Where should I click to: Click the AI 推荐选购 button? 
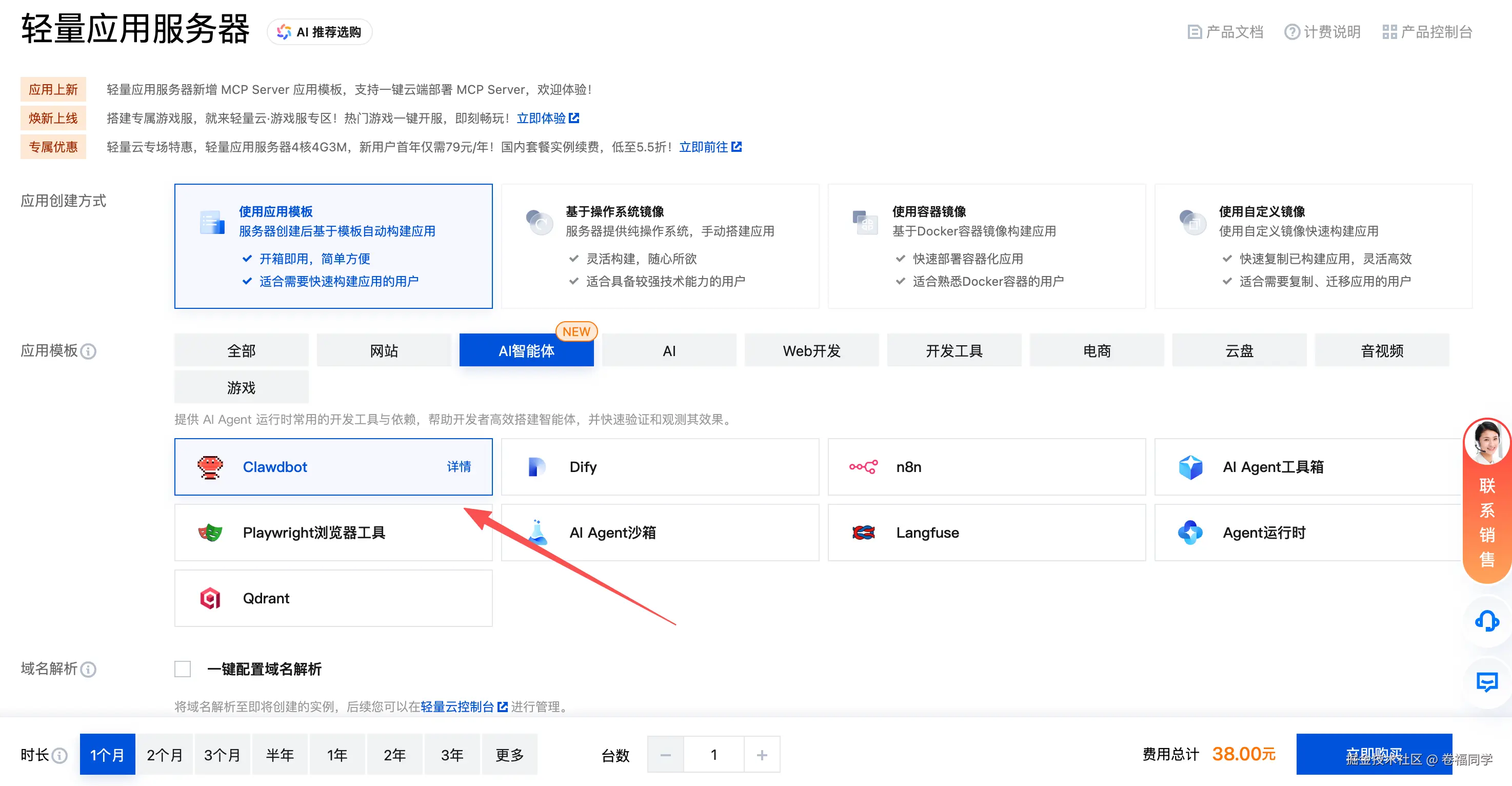[320, 32]
